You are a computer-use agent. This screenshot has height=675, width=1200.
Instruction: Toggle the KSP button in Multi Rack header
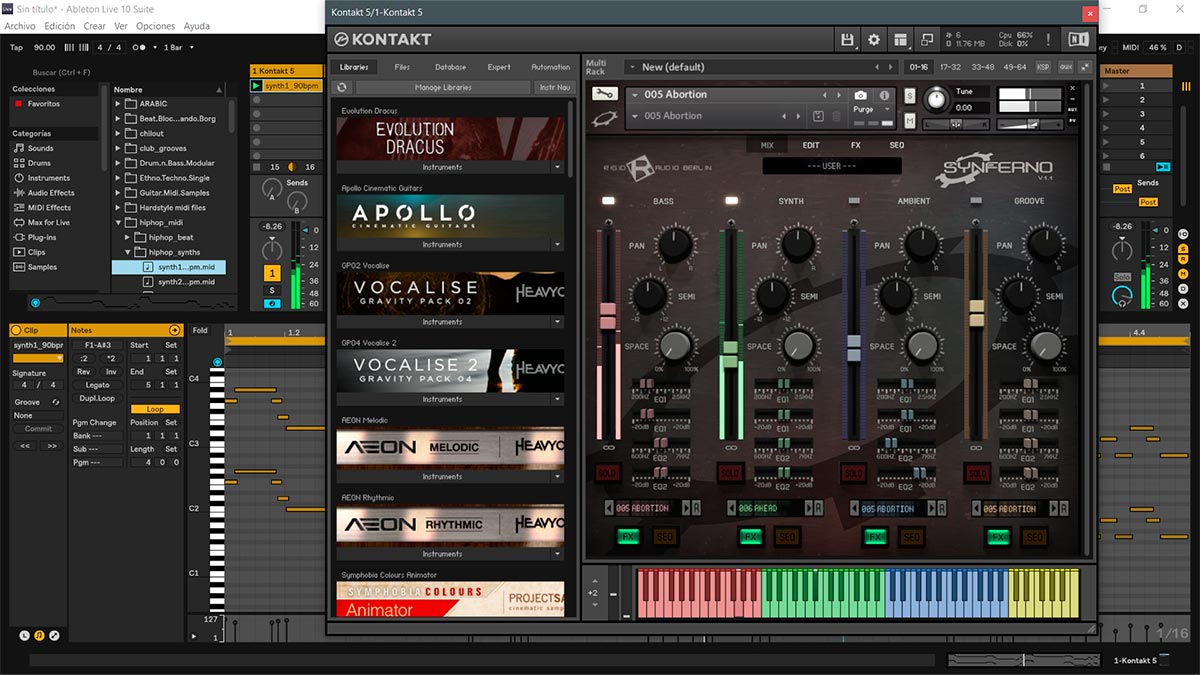point(1043,67)
